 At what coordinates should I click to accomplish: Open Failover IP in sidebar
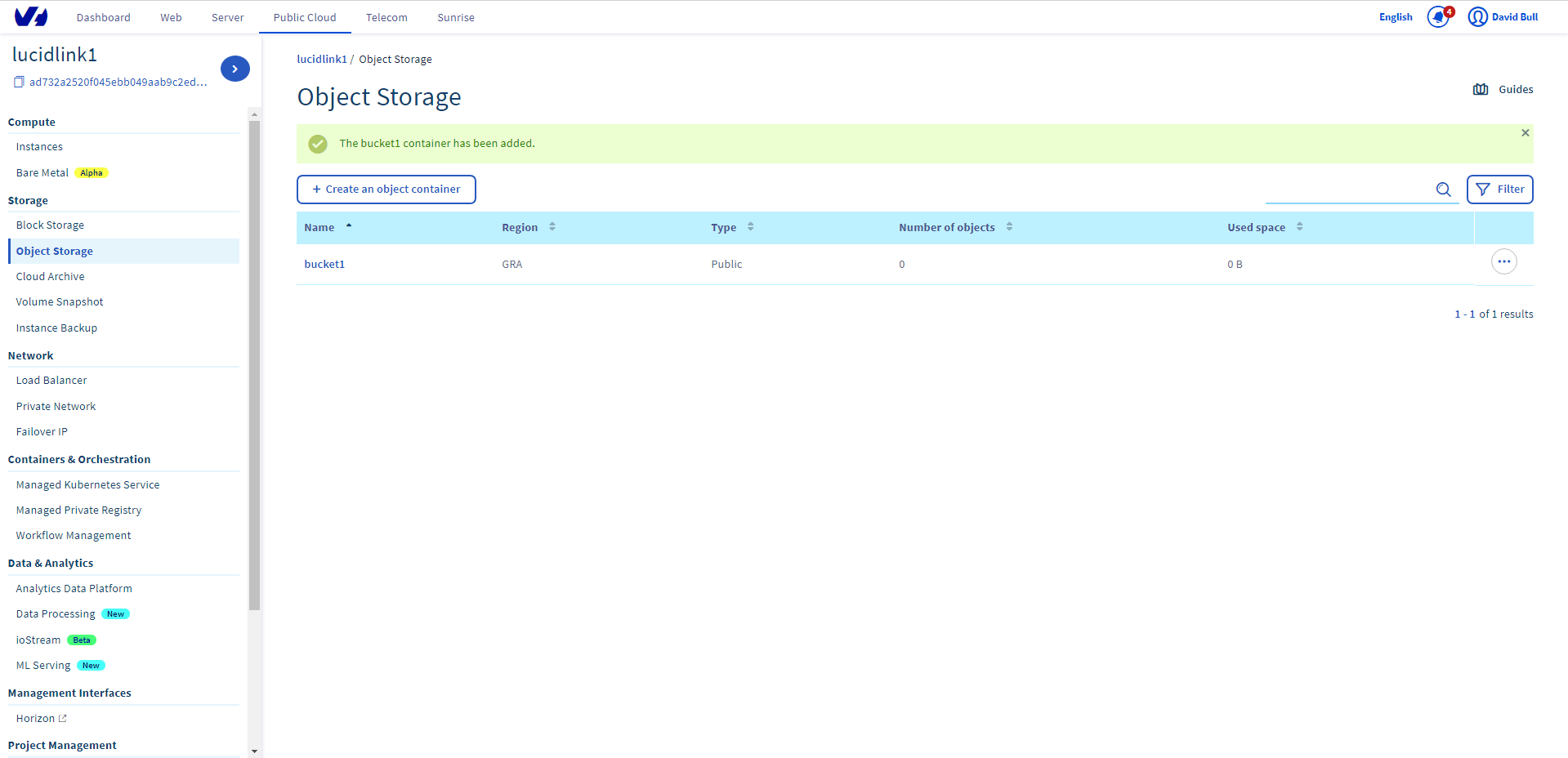(42, 432)
